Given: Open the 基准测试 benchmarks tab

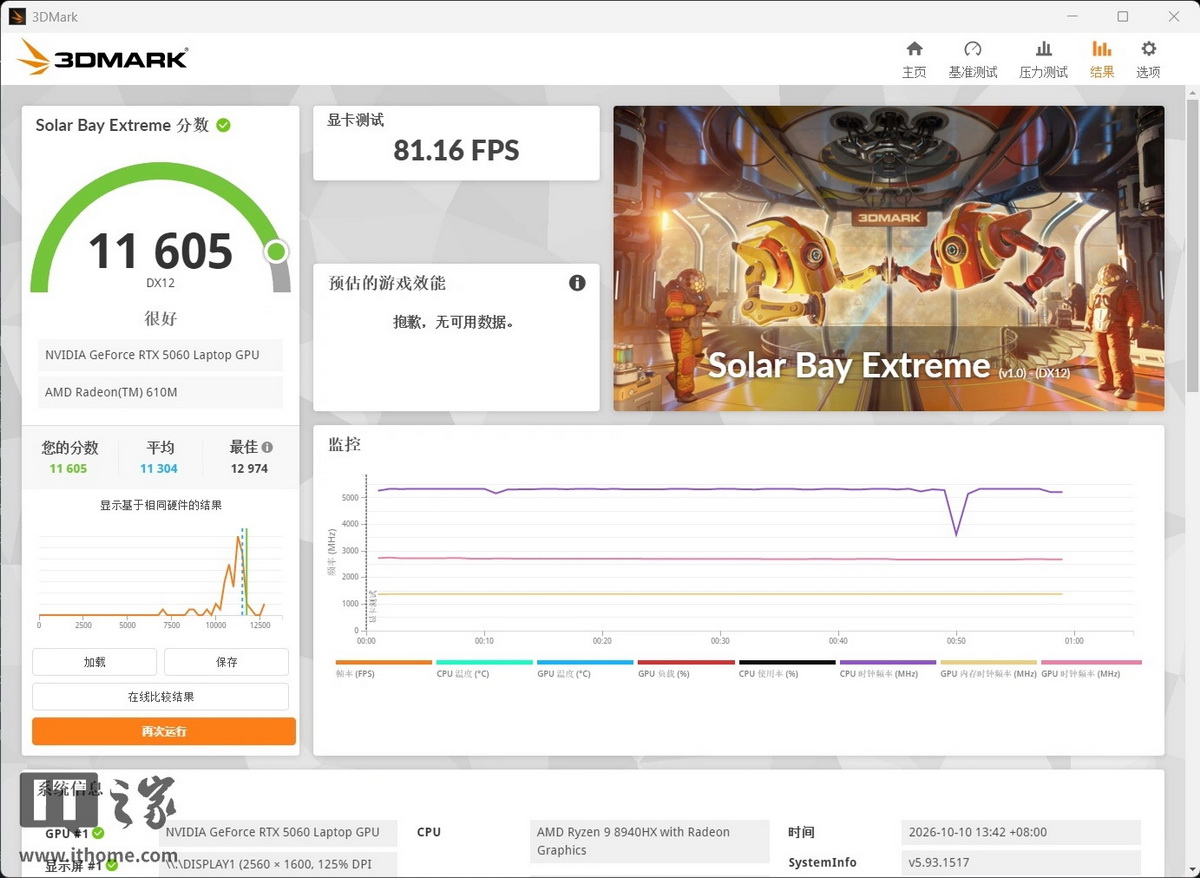Looking at the screenshot, I should (973, 60).
